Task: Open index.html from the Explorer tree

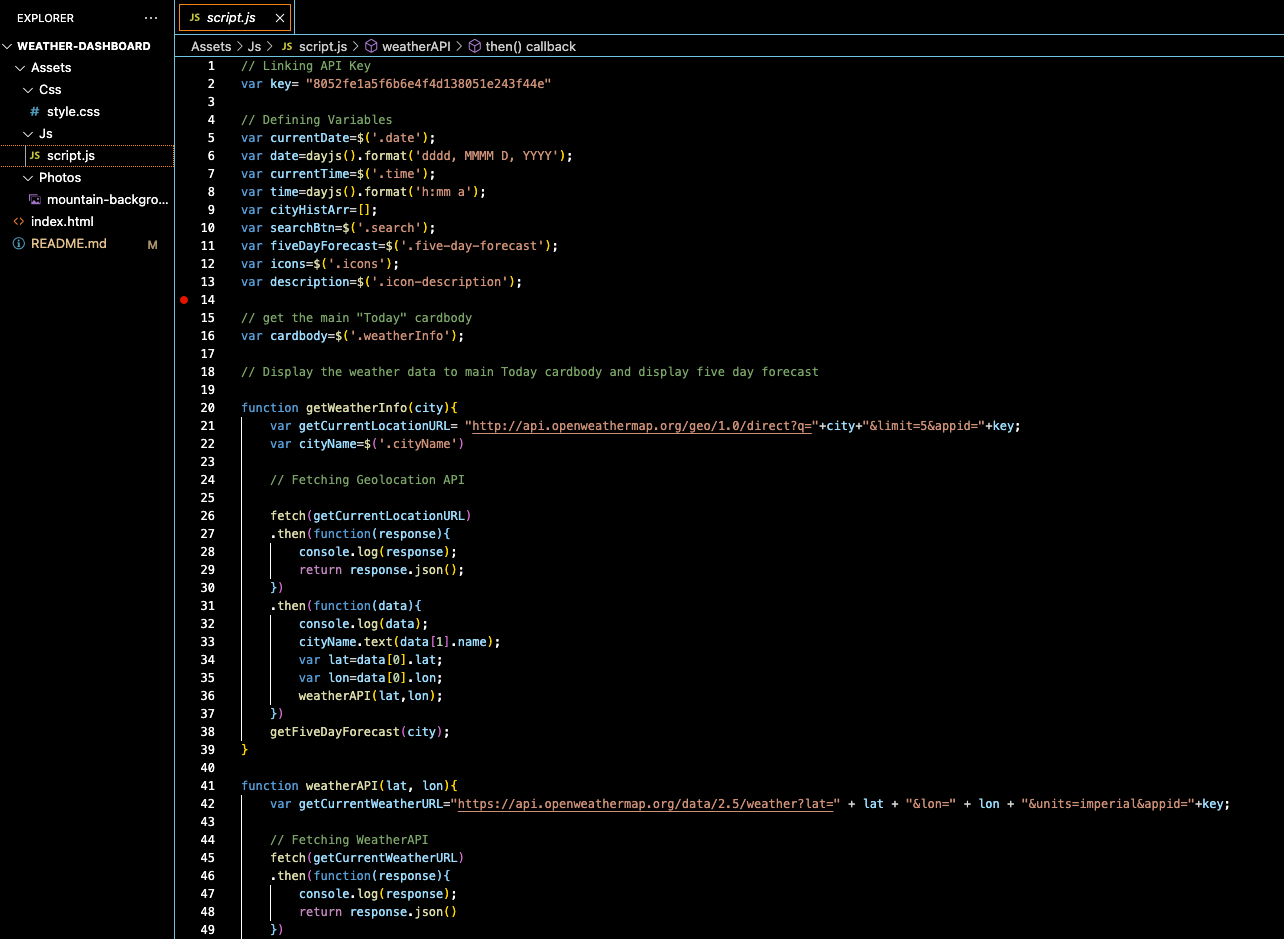Action: click(62, 222)
